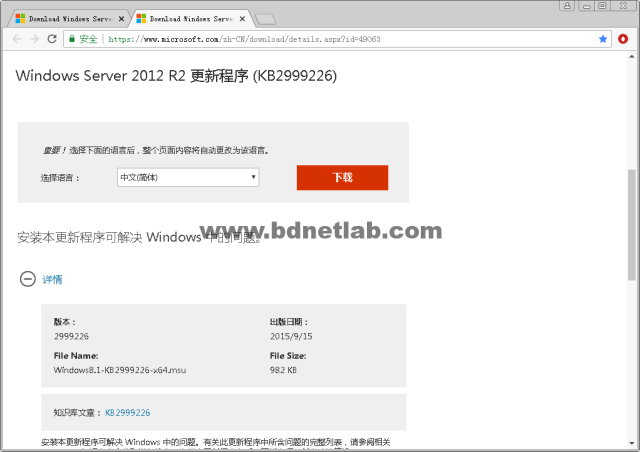640x452 pixels.
Task: Select the second Download Windows Server tab
Action: [x=191, y=19]
